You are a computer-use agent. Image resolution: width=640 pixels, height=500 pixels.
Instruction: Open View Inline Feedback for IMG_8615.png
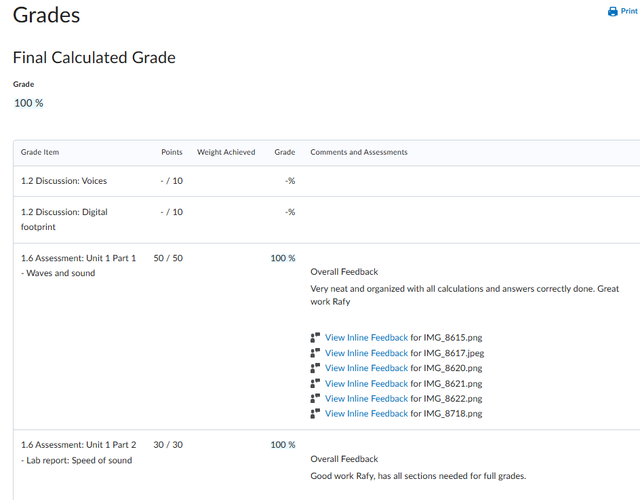click(x=366, y=338)
